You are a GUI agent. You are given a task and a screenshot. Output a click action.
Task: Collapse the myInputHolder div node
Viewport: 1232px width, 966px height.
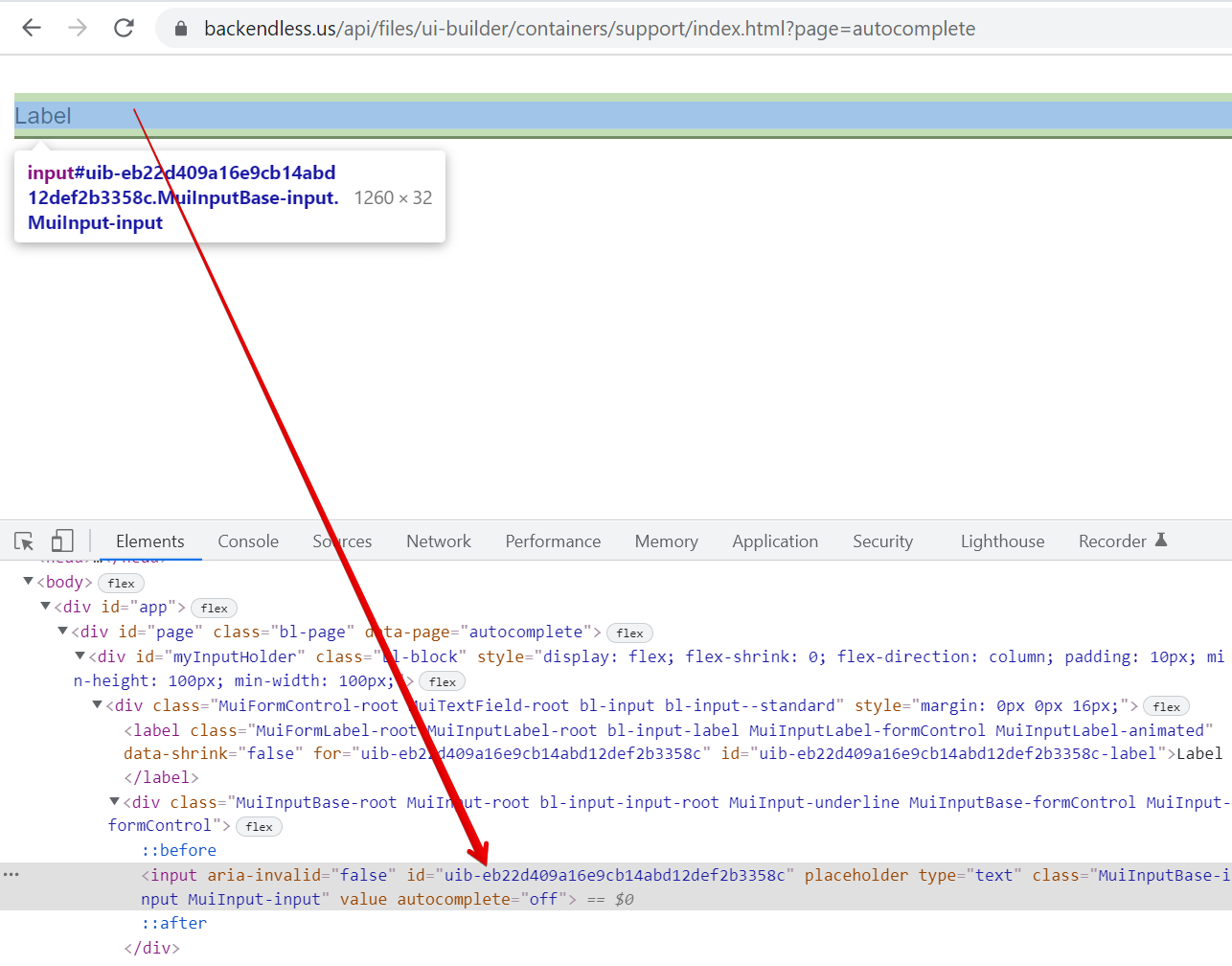(80, 656)
